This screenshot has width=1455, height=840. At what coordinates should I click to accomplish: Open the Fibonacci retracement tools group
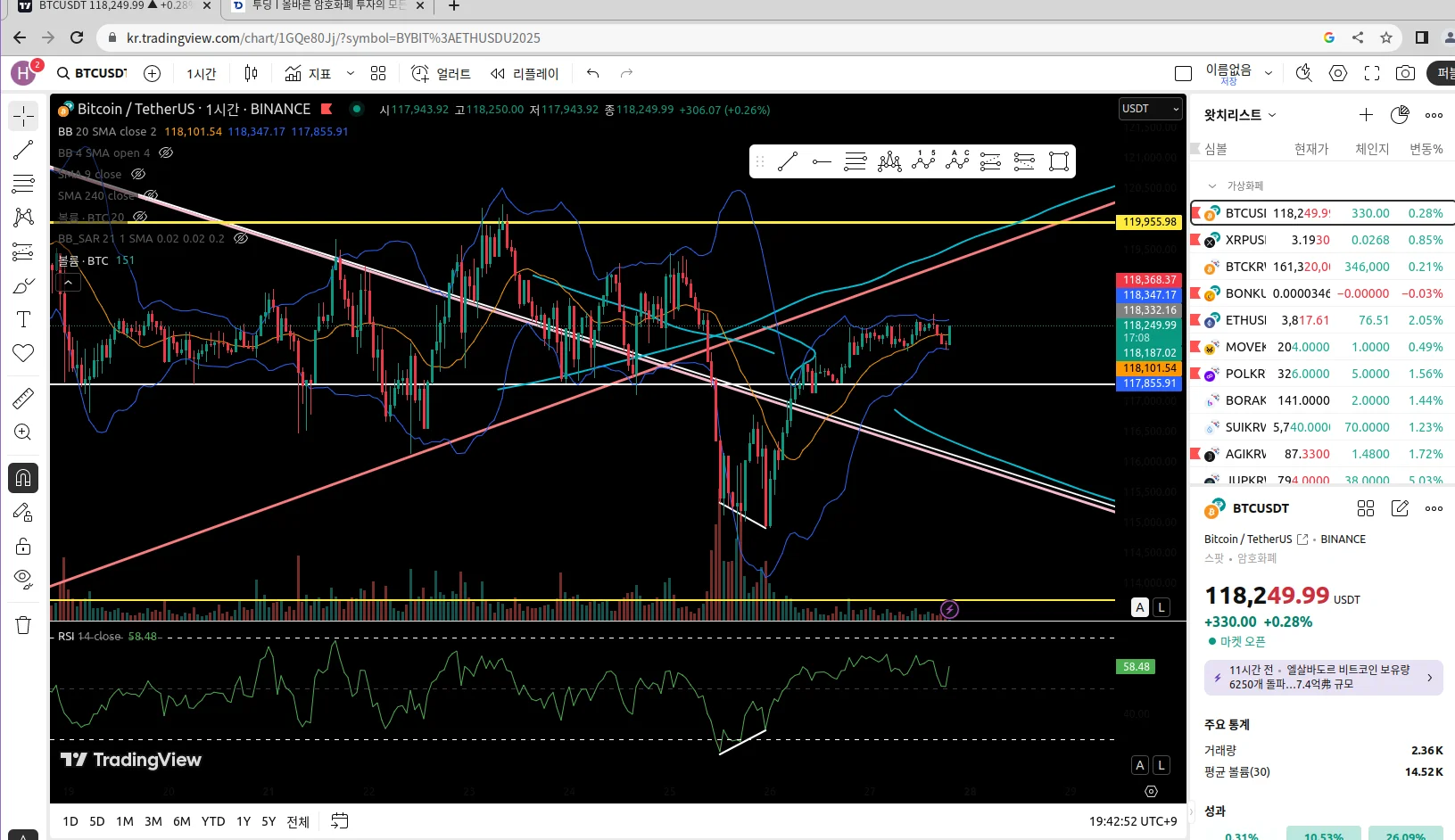23,184
